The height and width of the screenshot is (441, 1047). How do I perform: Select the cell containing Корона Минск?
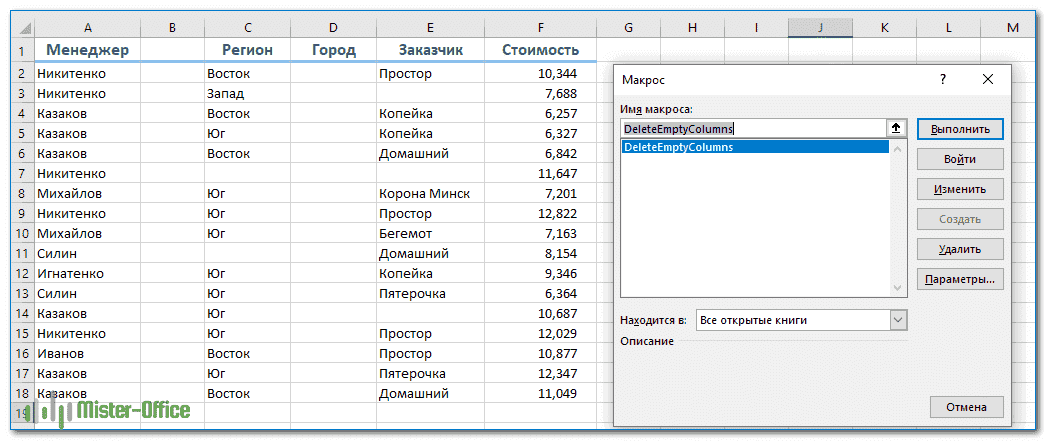[424, 193]
